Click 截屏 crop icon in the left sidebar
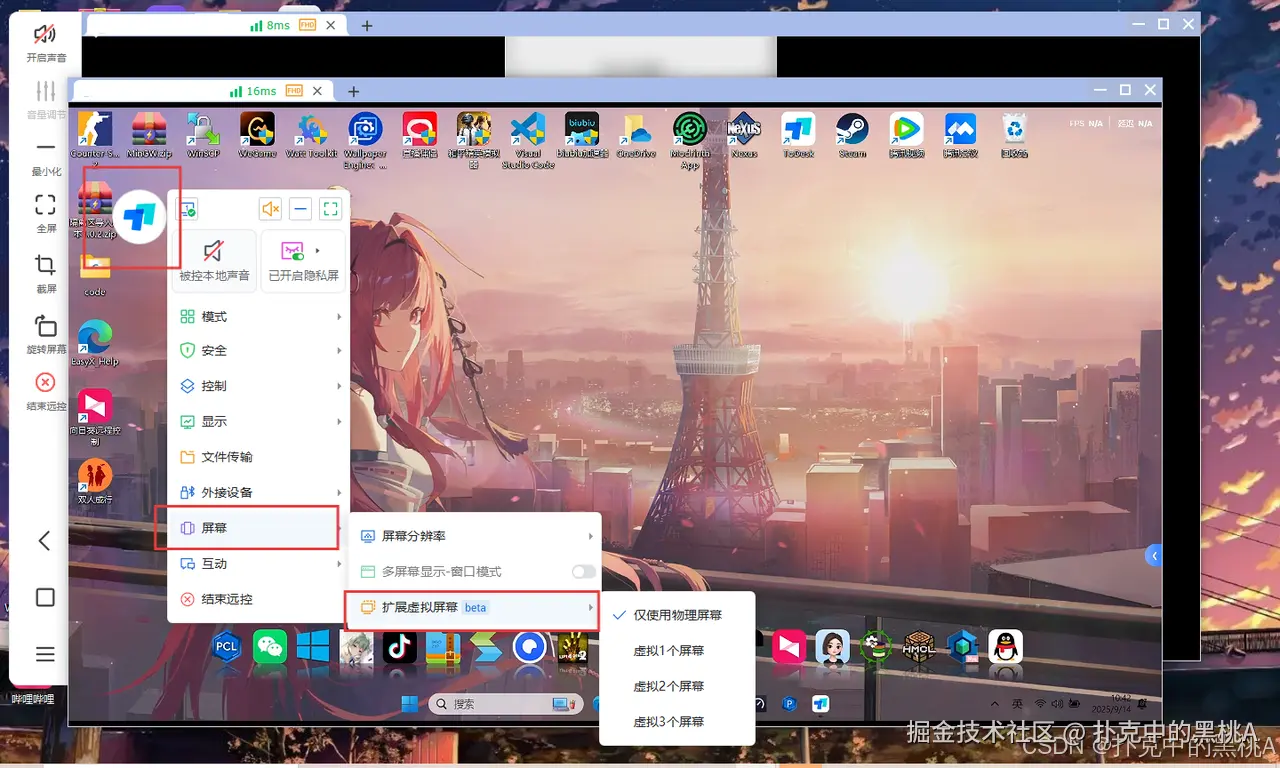 pos(45,266)
